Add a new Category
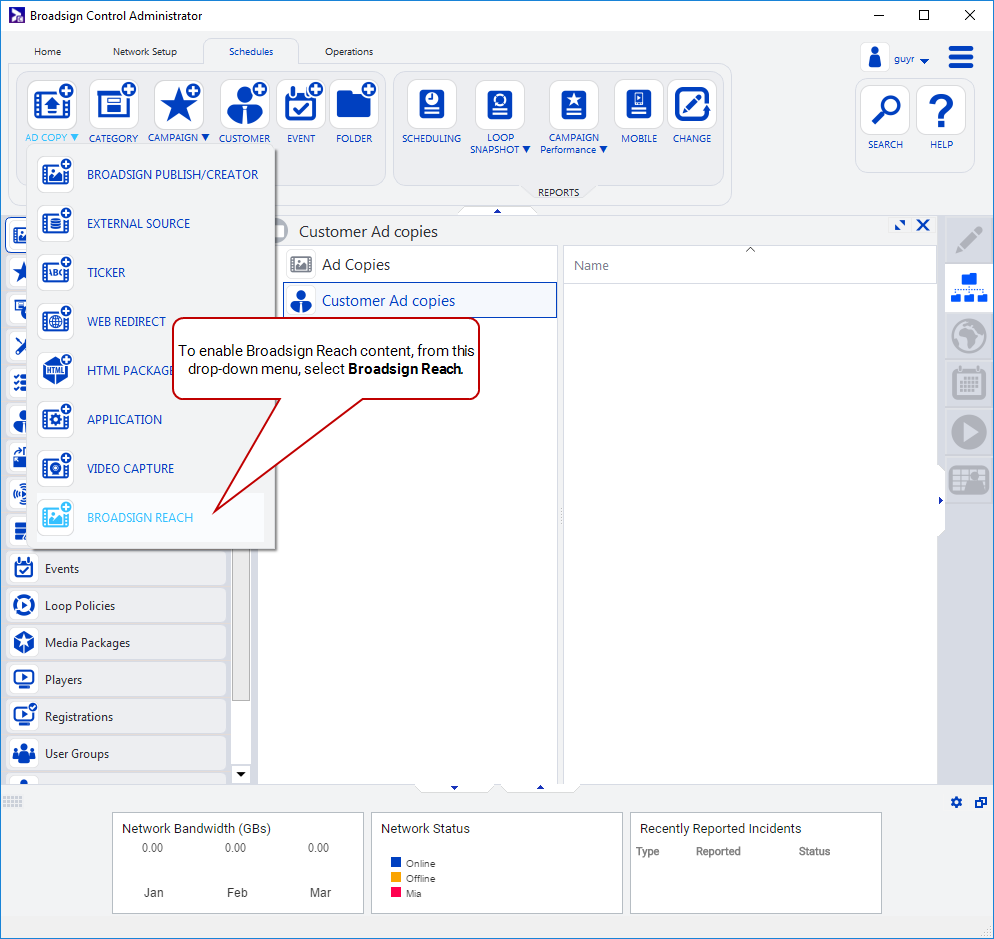Viewport: 994px width, 939px height. [x=113, y=104]
